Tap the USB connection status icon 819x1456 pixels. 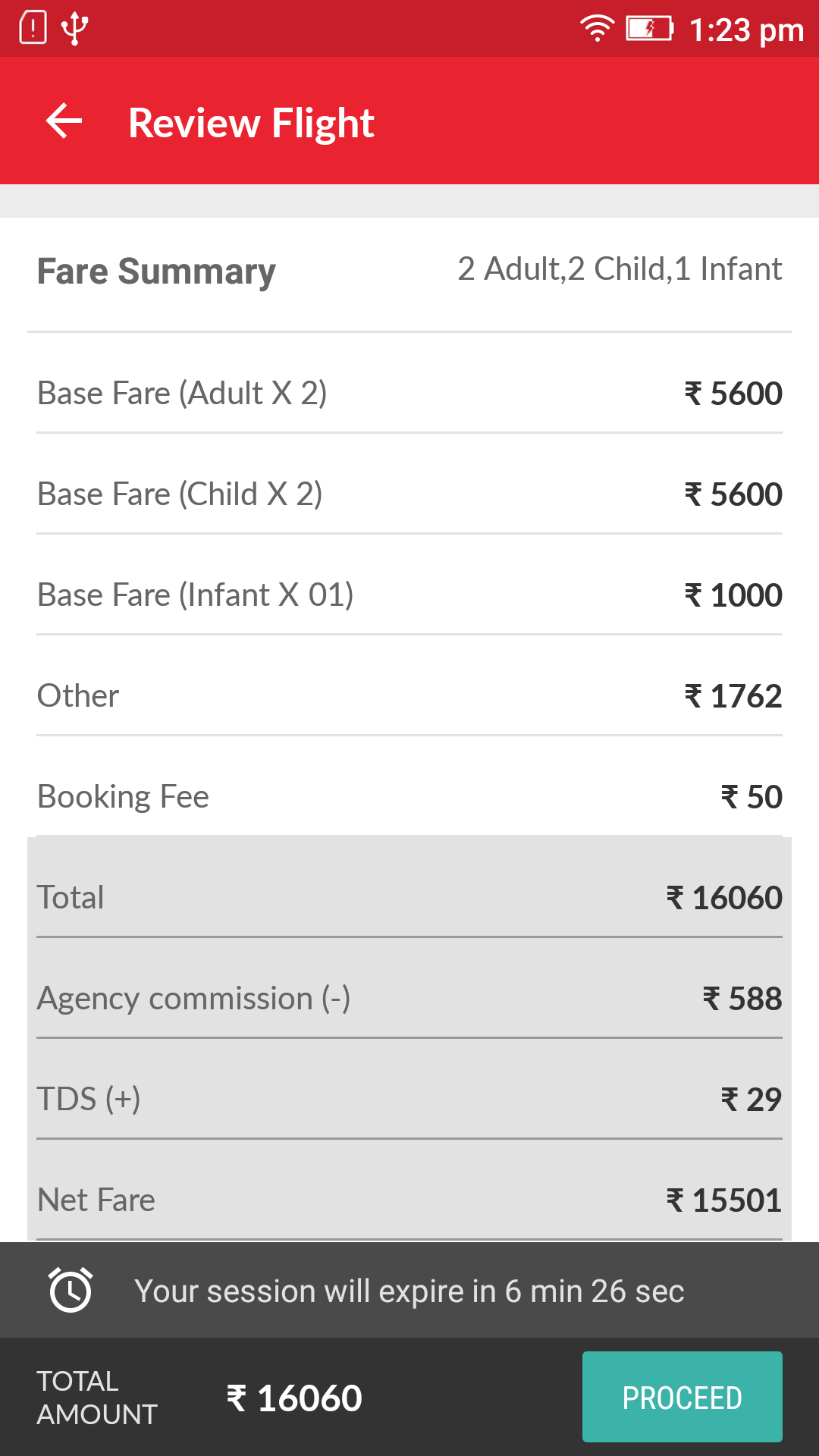(x=74, y=29)
